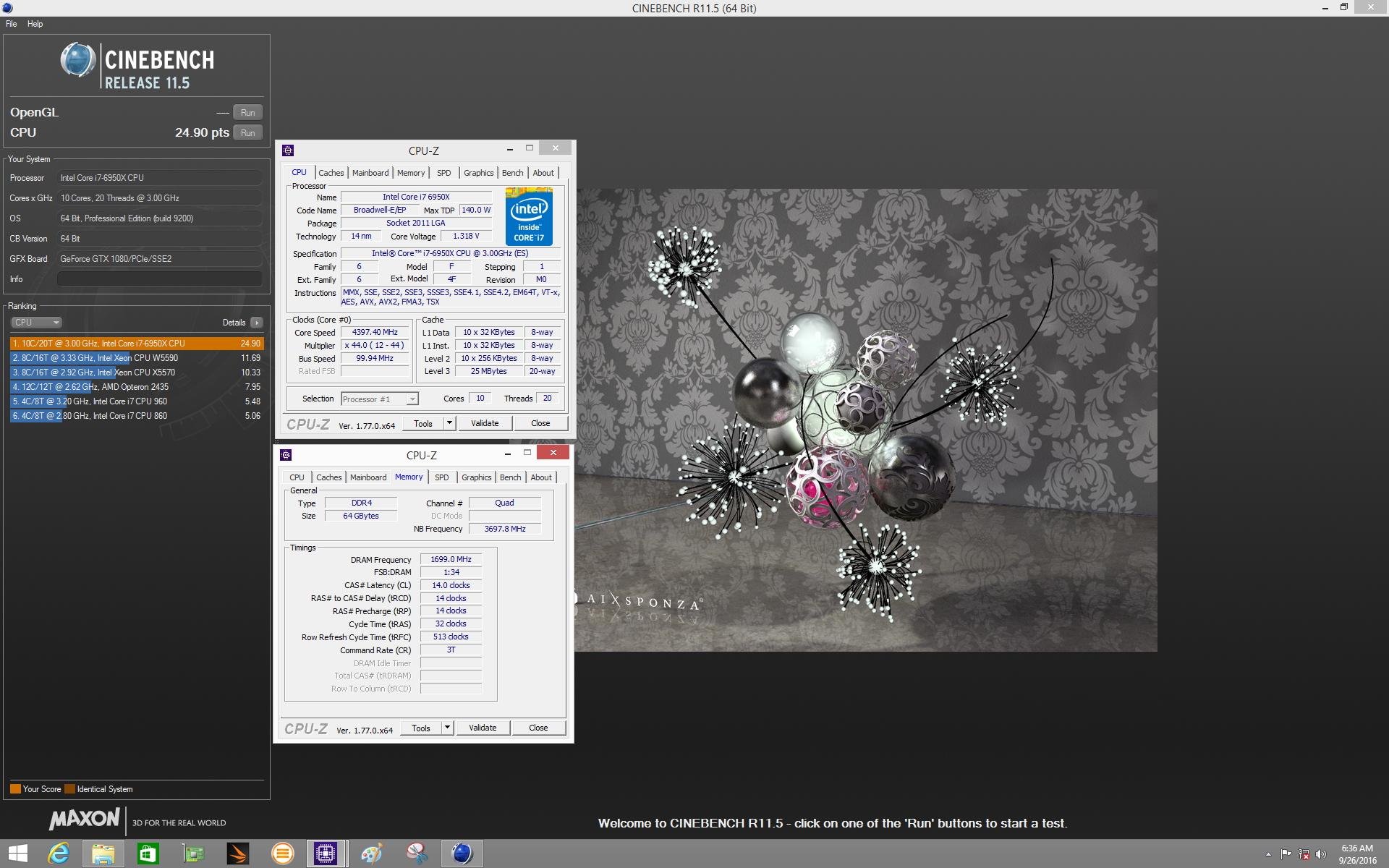The image size is (1389, 868).
Task: Click the green circuit board taskbar icon
Action: (193, 854)
